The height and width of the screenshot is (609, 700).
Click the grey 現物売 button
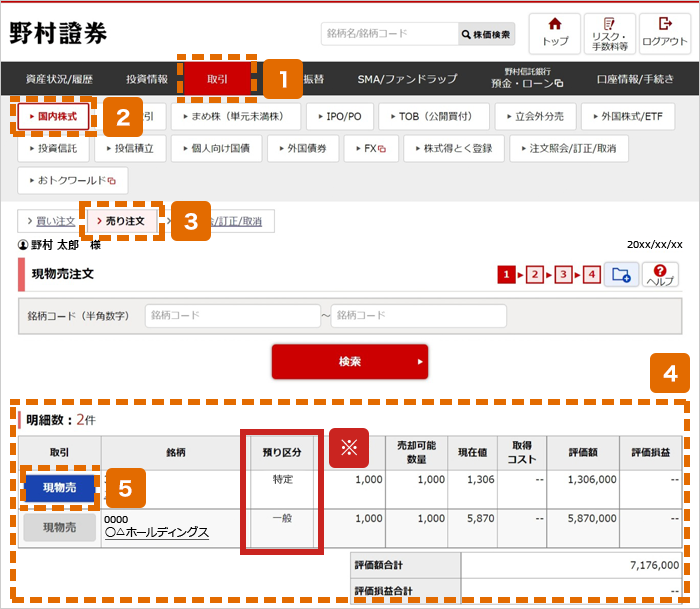tap(59, 527)
